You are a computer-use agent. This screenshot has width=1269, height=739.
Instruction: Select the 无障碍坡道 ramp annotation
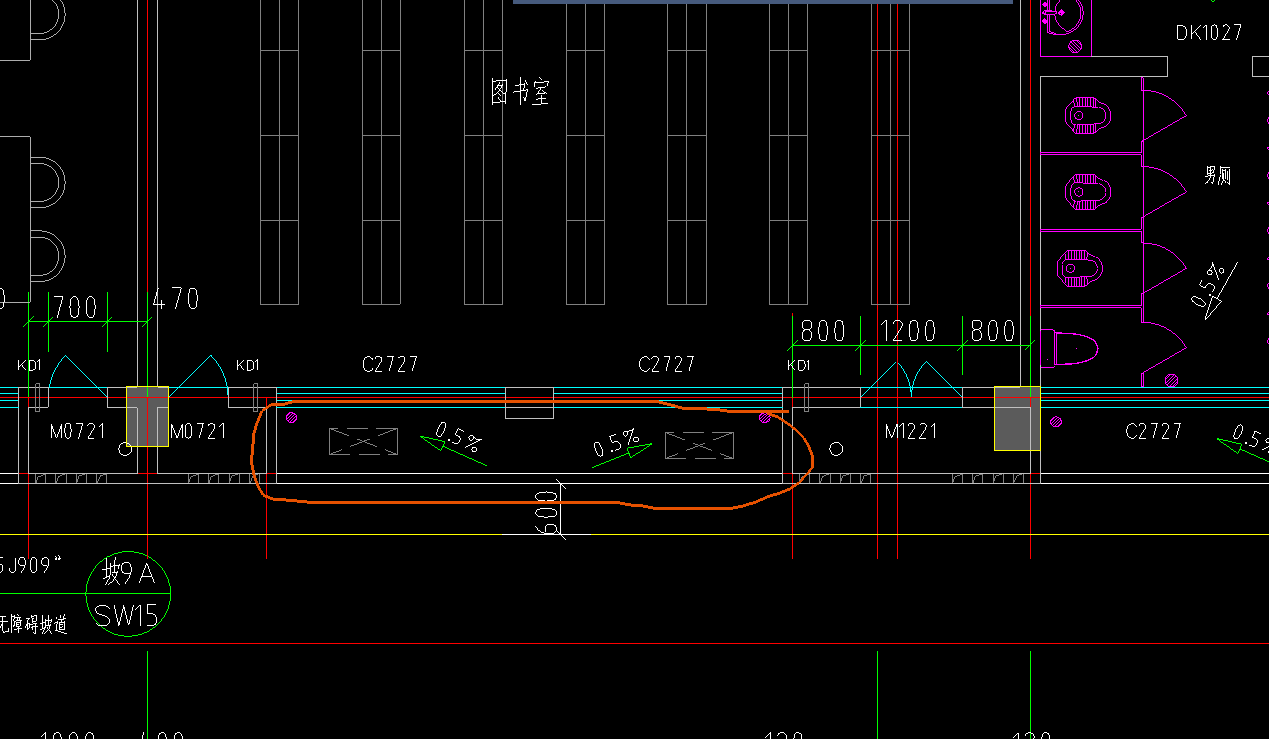tap(34, 625)
